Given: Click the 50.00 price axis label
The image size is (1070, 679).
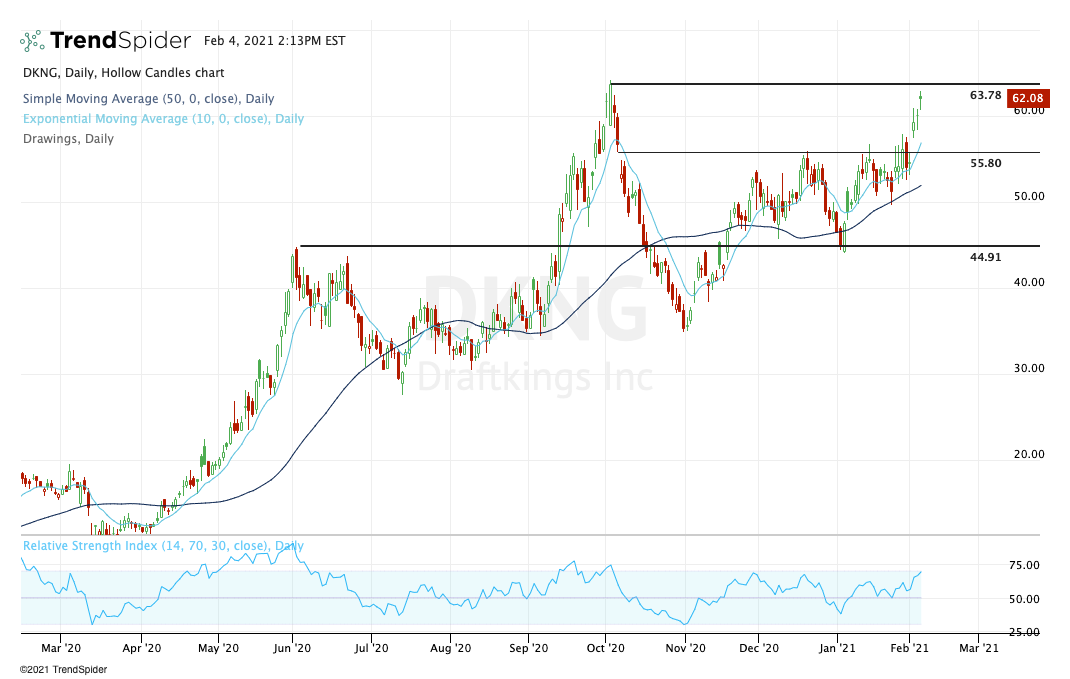Looking at the screenshot, I should pos(1029,196).
